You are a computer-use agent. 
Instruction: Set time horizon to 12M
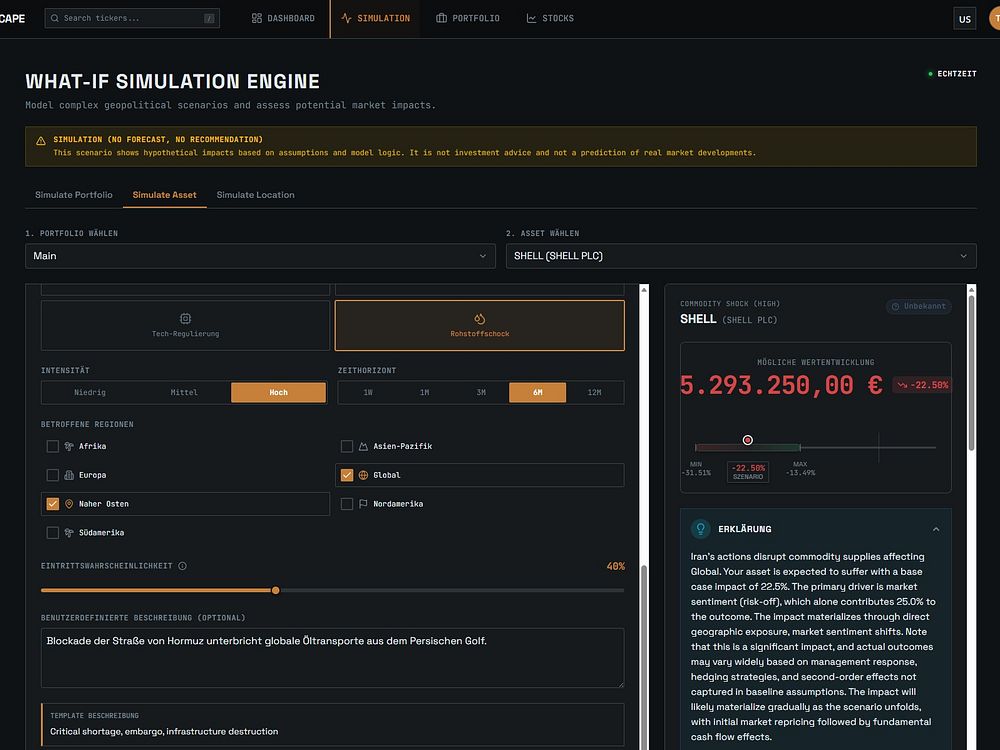[x=594, y=392]
